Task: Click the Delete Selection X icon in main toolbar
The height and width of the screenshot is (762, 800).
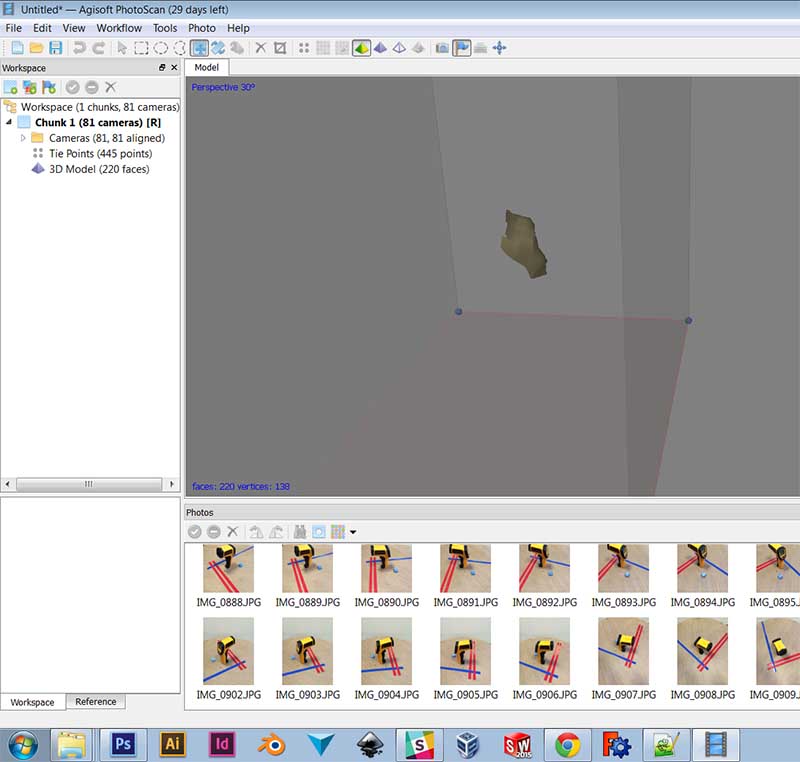Action: [x=260, y=48]
